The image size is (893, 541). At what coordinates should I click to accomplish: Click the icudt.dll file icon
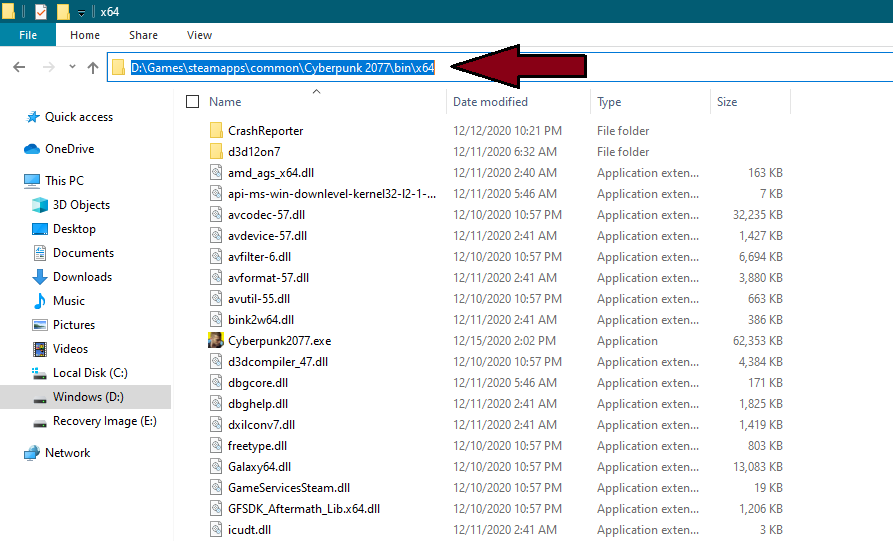tap(216, 530)
